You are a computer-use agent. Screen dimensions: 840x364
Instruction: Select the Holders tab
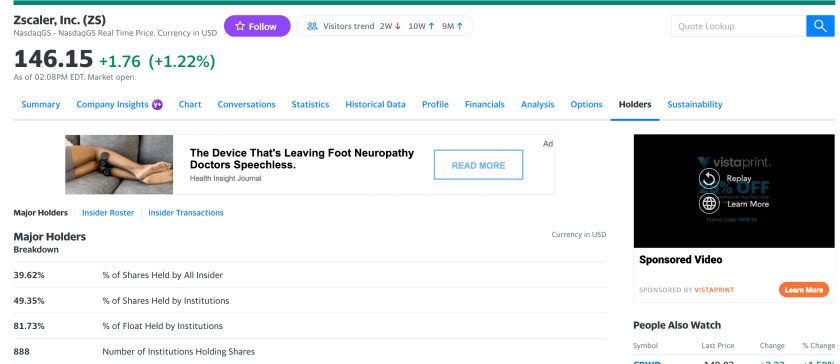coord(635,105)
